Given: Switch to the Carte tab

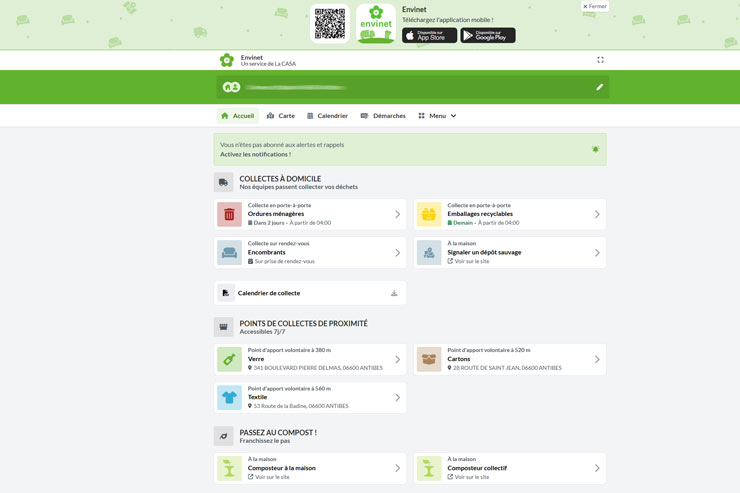Looking at the screenshot, I should point(281,116).
